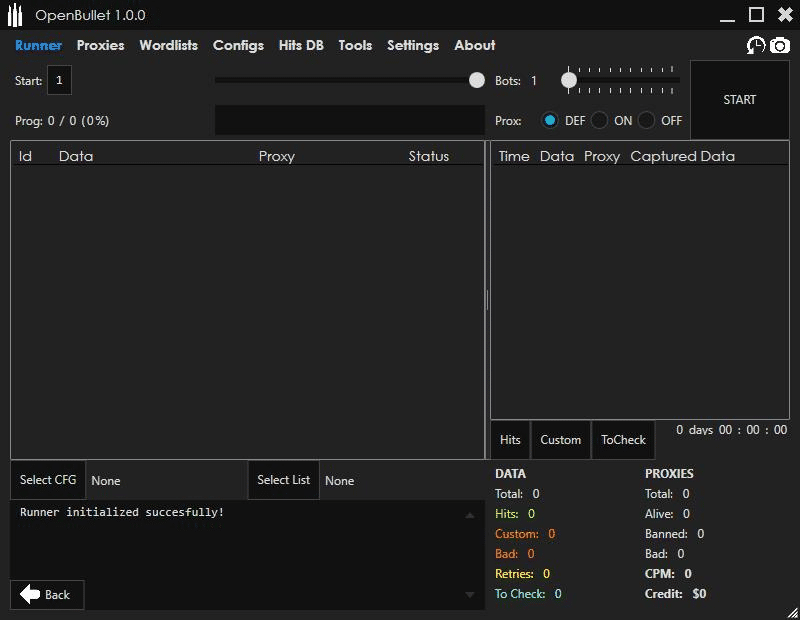The height and width of the screenshot is (620, 800).
Task: Minimize the OpenBullet window
Action: tap(727, 15)
